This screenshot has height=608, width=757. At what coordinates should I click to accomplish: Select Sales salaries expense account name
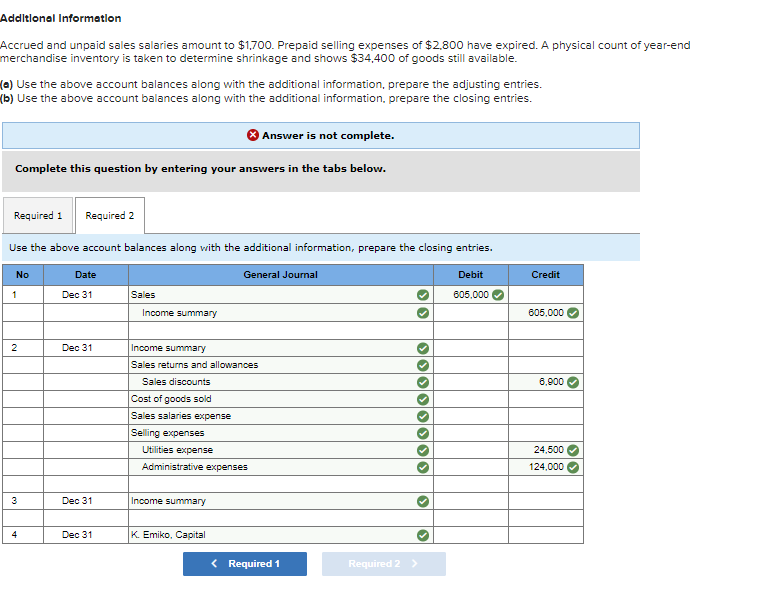(181, 416)
